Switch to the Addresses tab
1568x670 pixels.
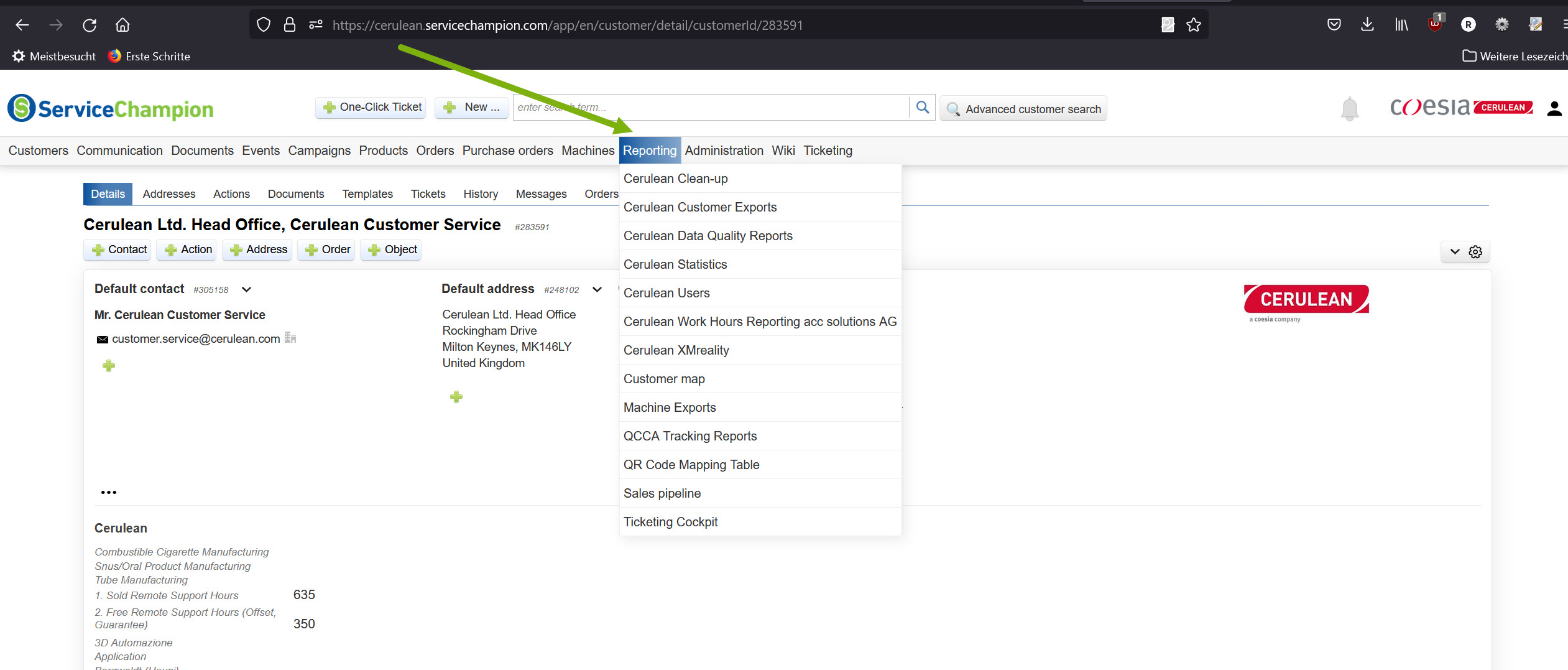(169, 194)
